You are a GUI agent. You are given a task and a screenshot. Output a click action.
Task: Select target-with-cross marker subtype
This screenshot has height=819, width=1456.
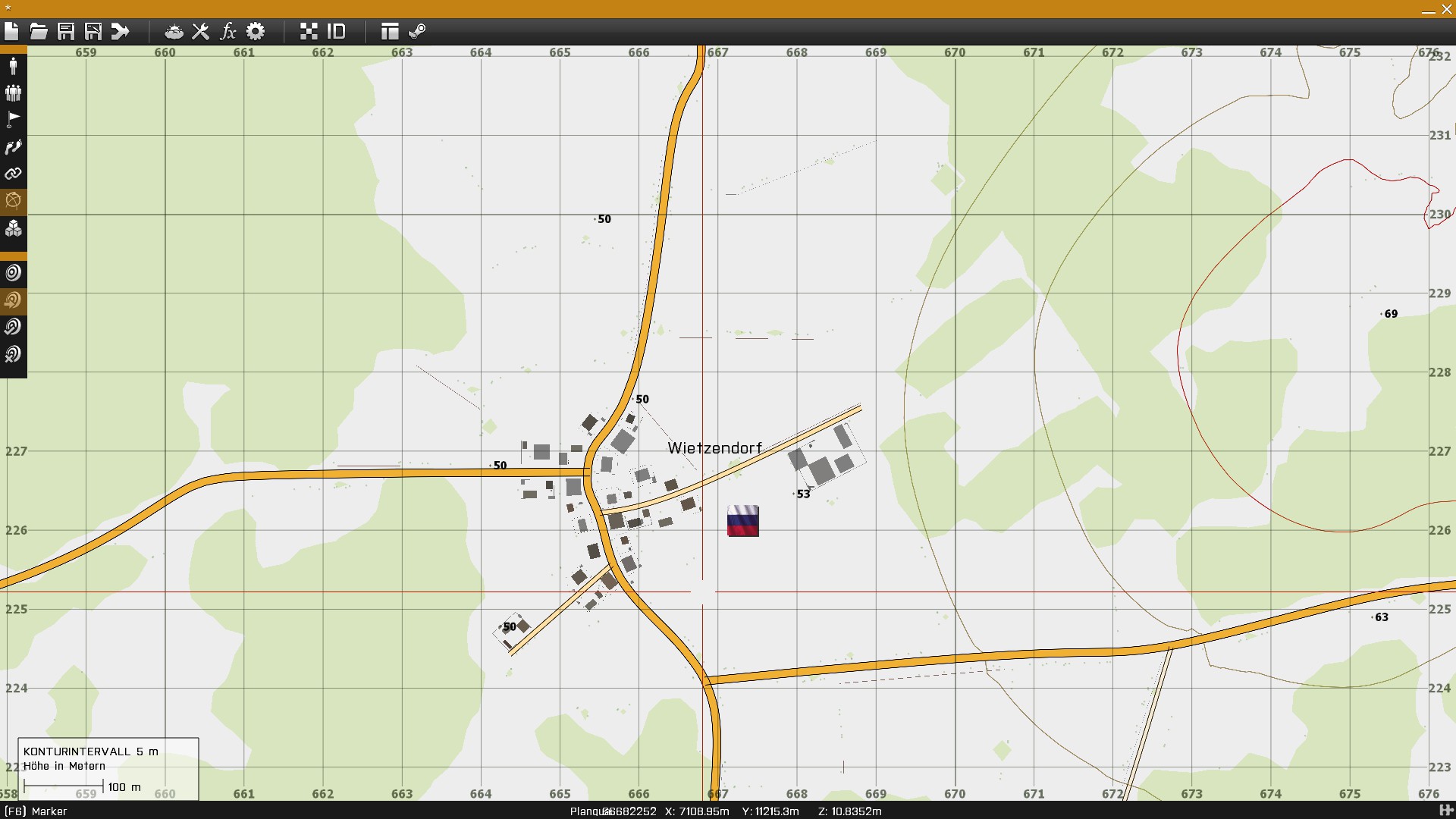[13, 354]
